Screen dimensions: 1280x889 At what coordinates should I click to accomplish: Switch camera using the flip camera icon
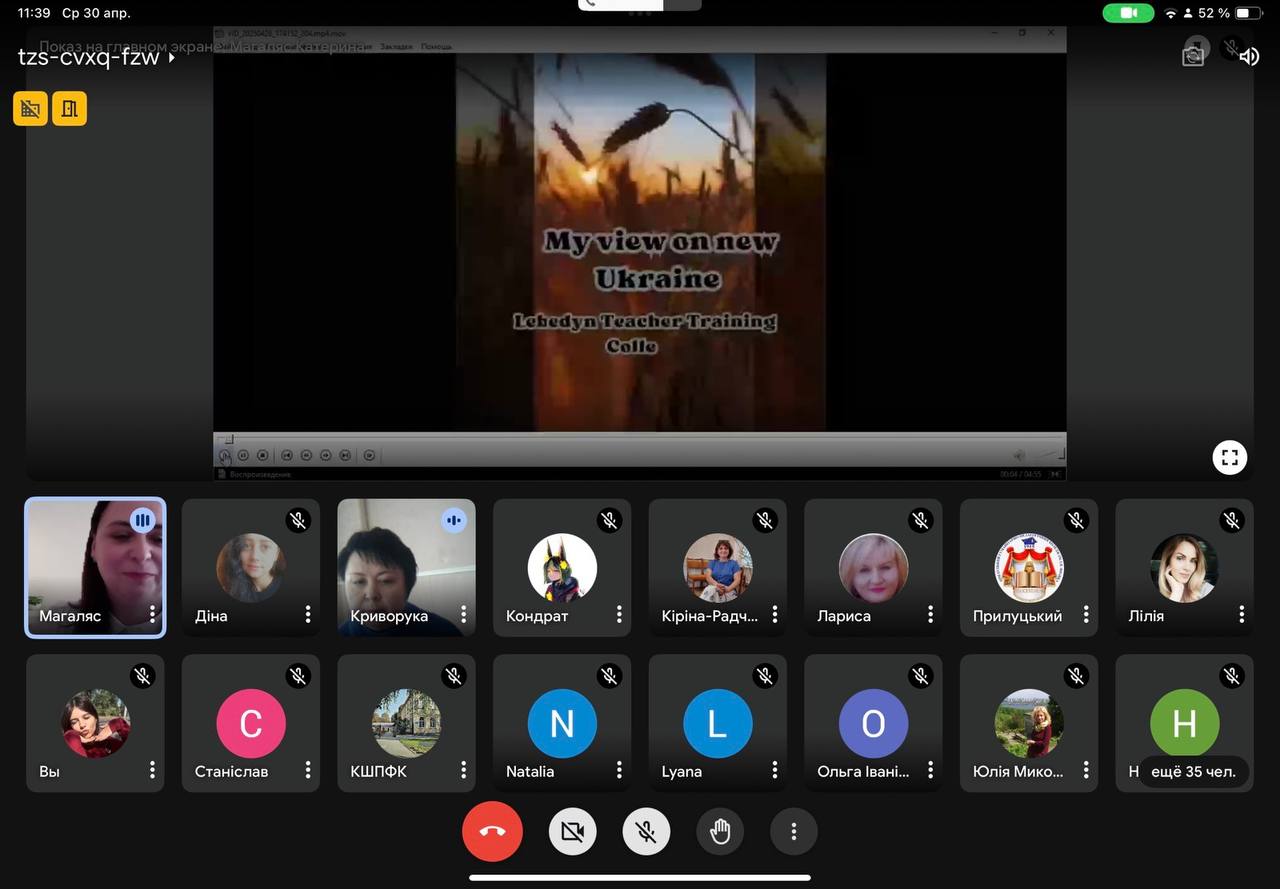click(x=1193, y=55)
